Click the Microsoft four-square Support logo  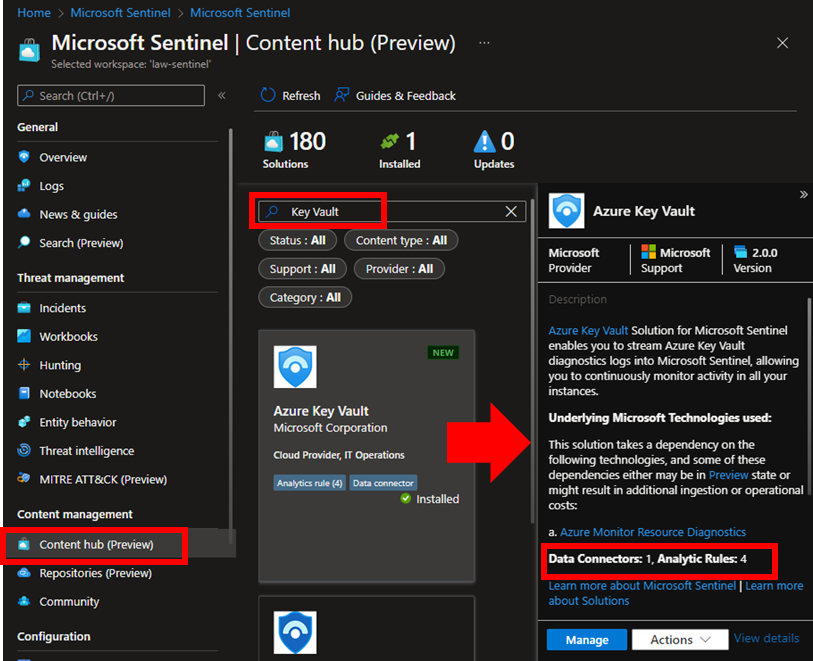648,252
